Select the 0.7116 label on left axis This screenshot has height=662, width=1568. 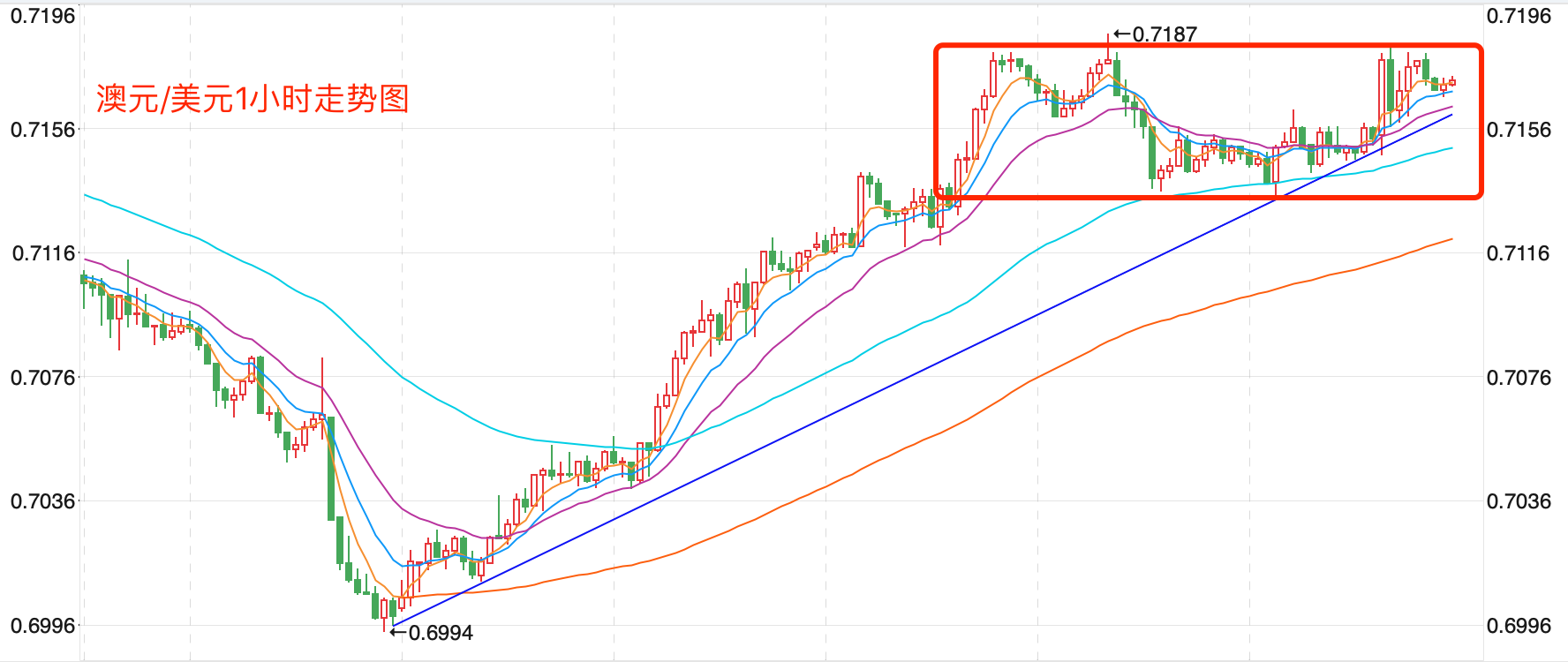click(42, 253)
